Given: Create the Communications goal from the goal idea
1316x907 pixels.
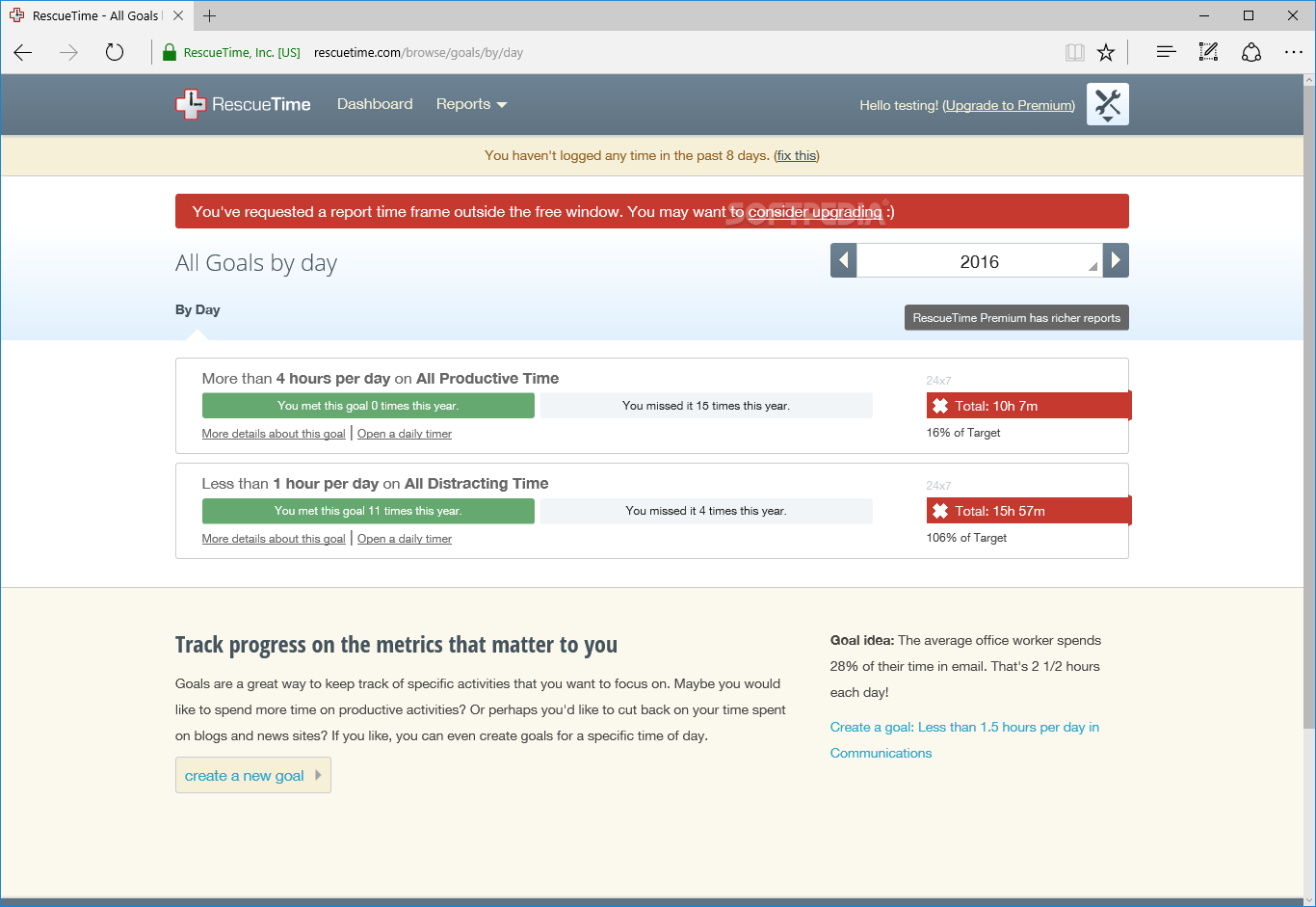Looking at the screenshot, I should (x=964, y=740).
